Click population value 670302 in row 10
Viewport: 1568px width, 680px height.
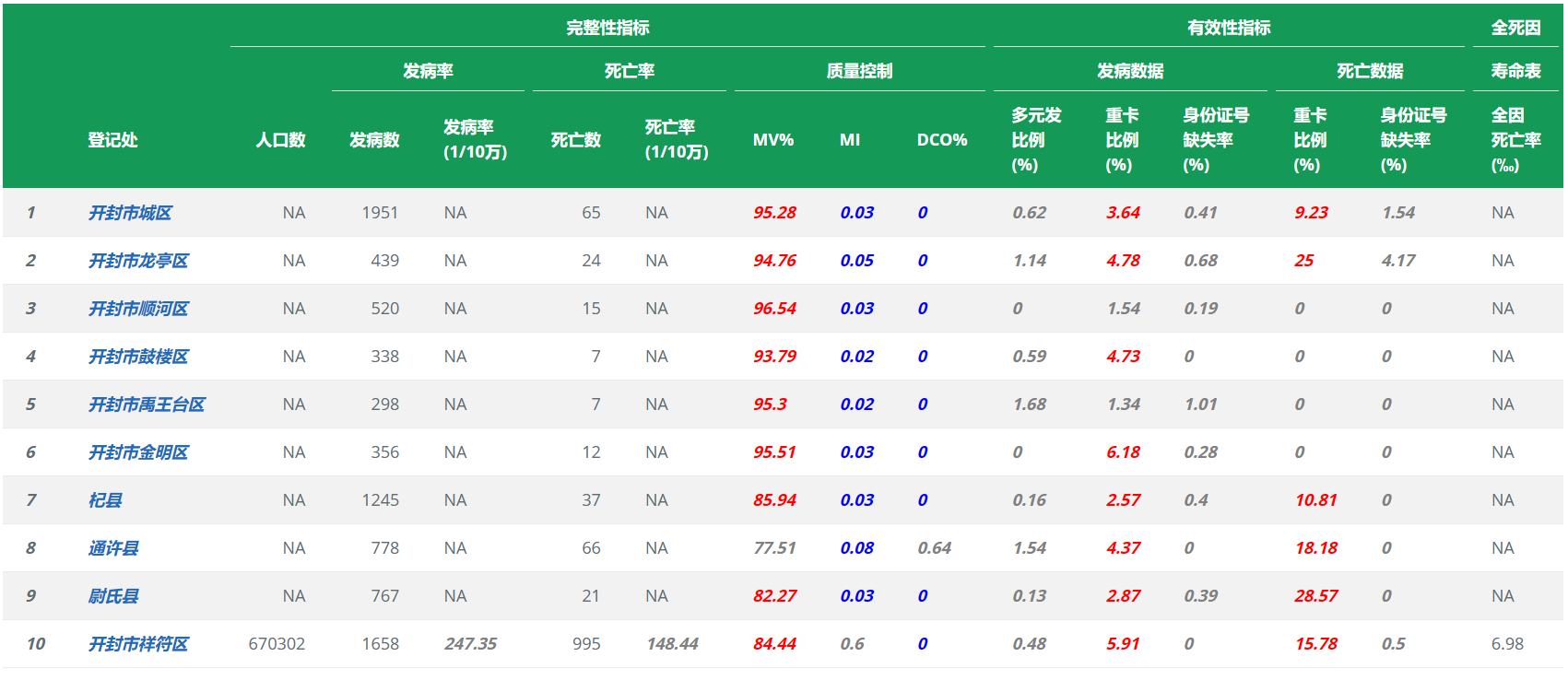click(277, 644)
